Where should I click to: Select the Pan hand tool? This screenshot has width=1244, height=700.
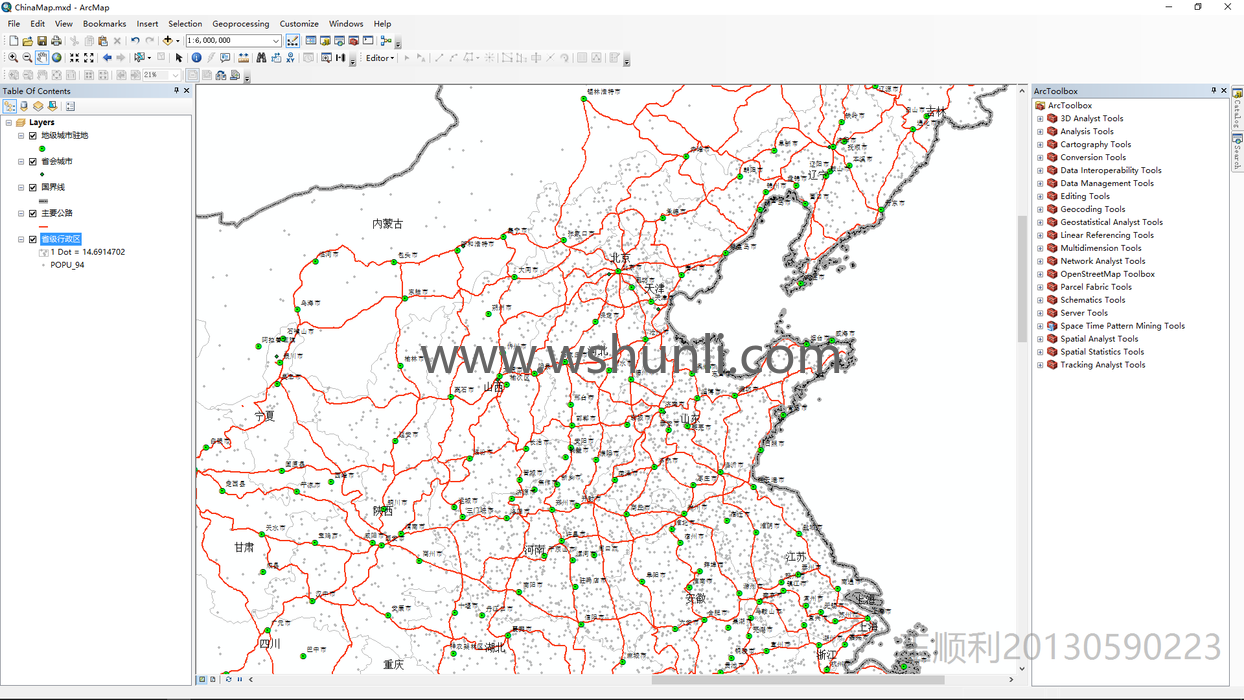42,58
